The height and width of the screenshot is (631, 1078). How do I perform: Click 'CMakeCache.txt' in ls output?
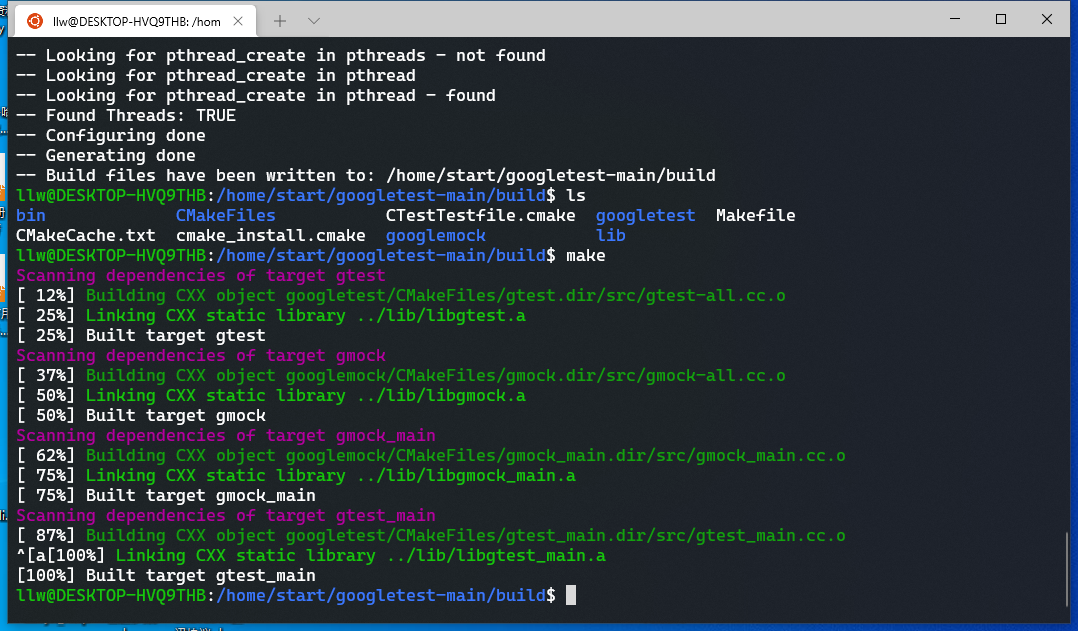coord(86,235)
